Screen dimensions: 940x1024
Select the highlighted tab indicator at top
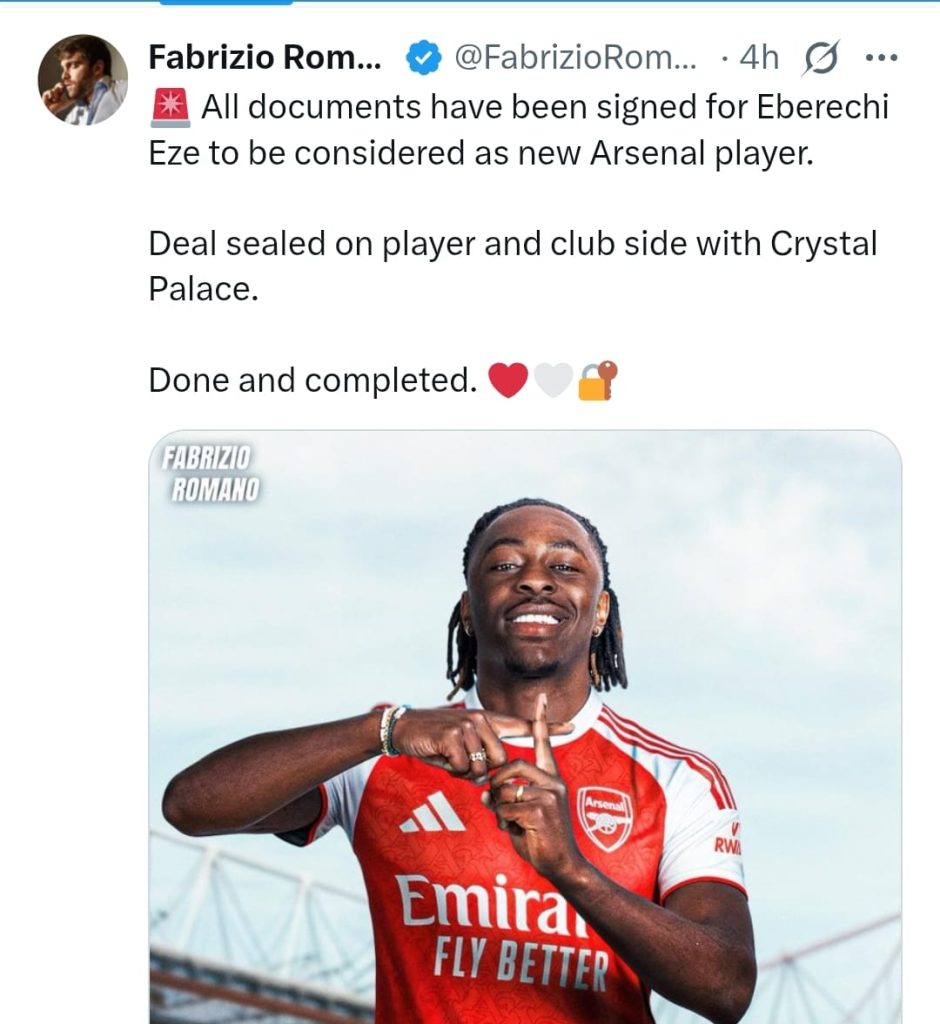tap(226, 2)
